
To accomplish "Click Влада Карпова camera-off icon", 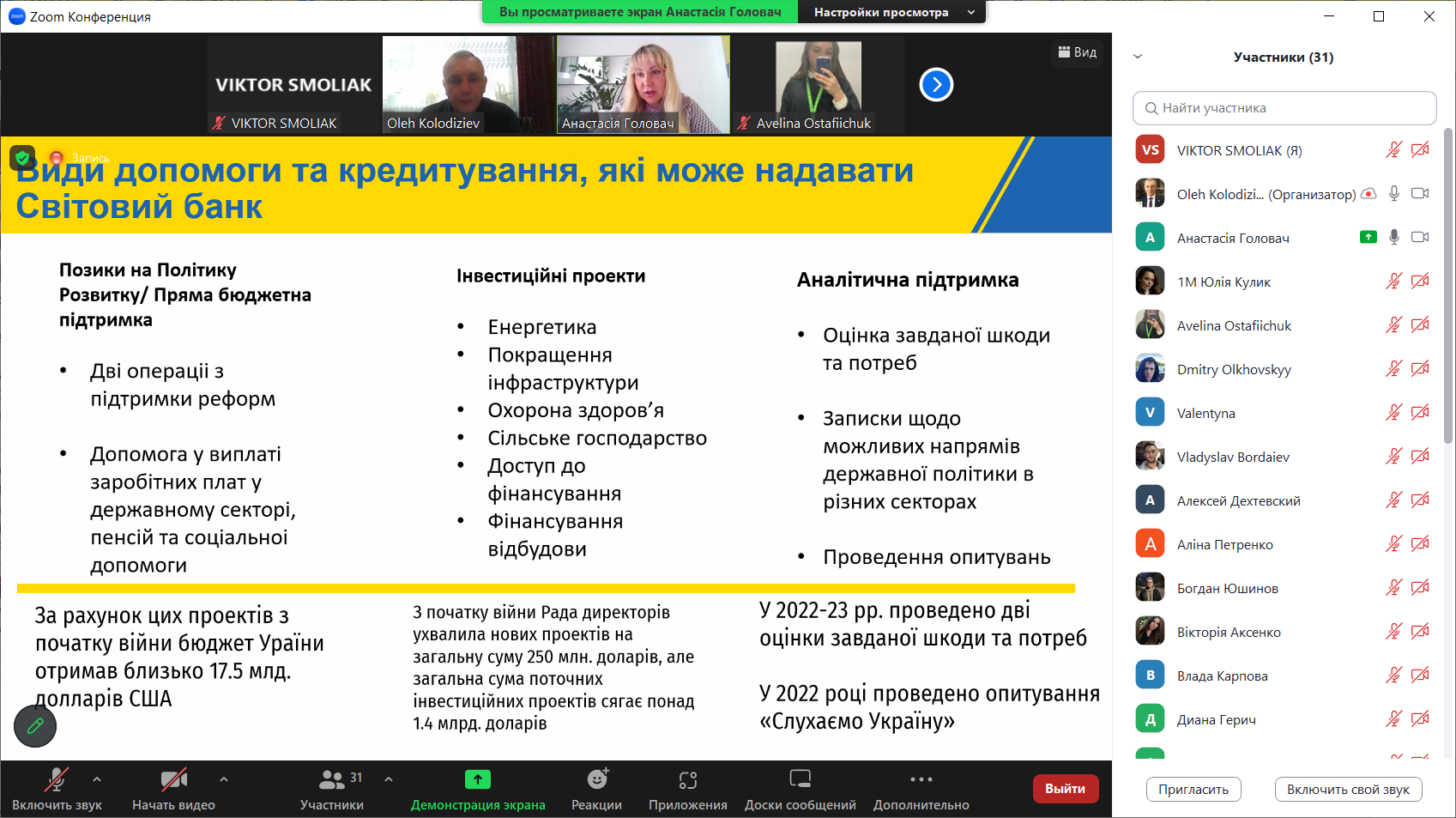I will pos(1421,676).
